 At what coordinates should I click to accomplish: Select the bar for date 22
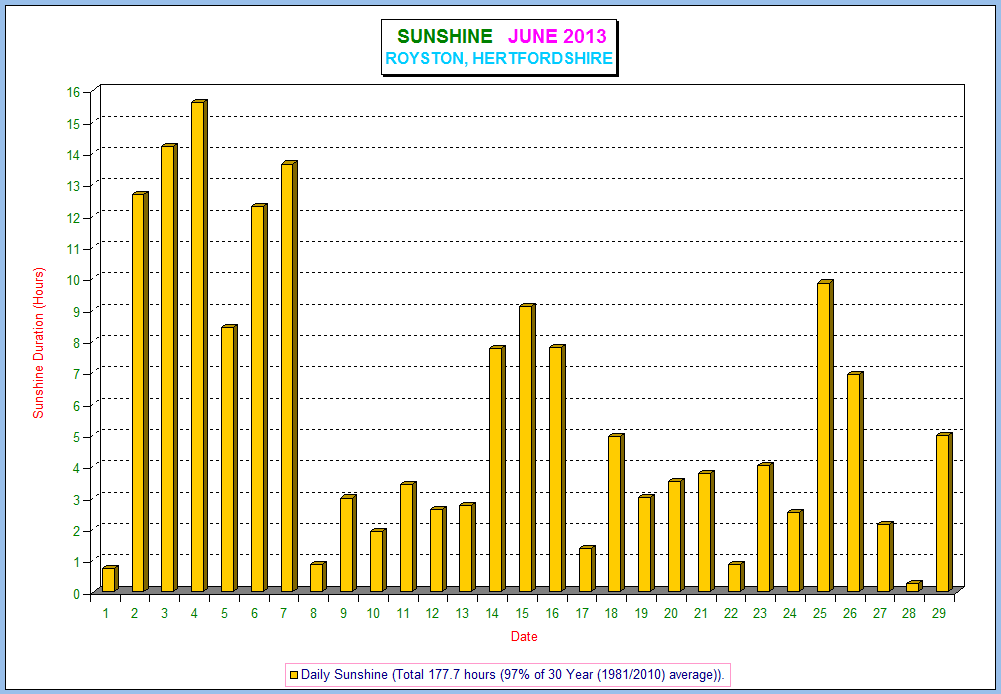[x=736, y=577]
